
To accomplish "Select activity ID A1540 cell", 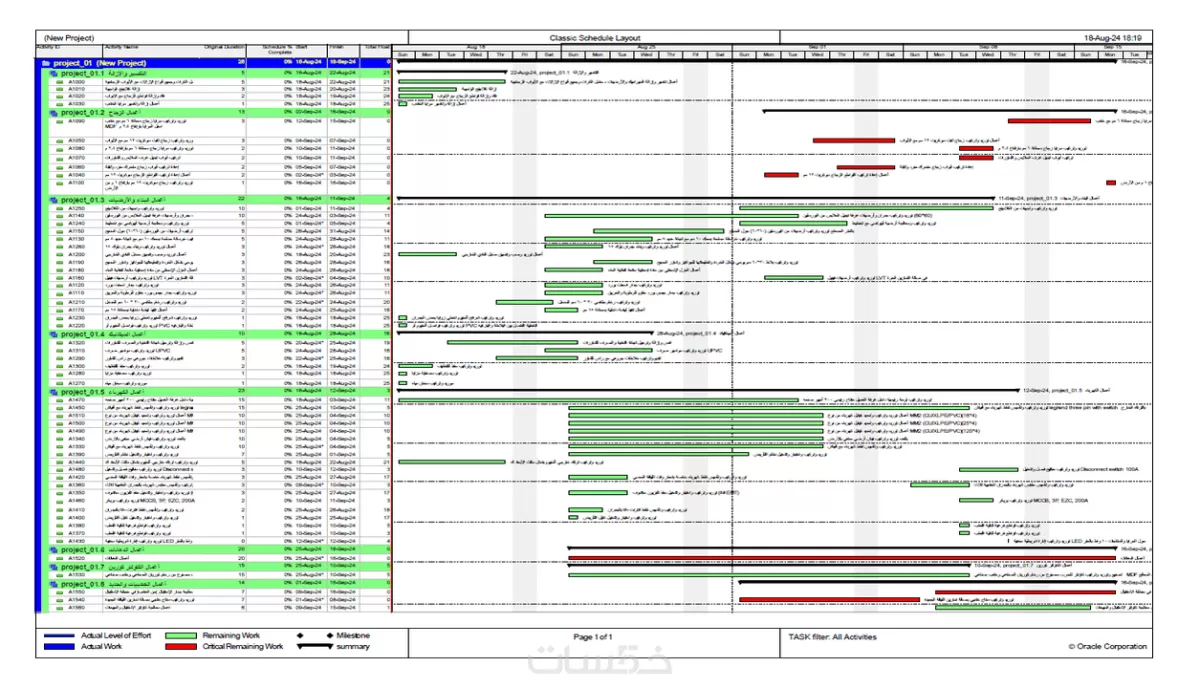I will pyautogui.click(x=77, y=600).
